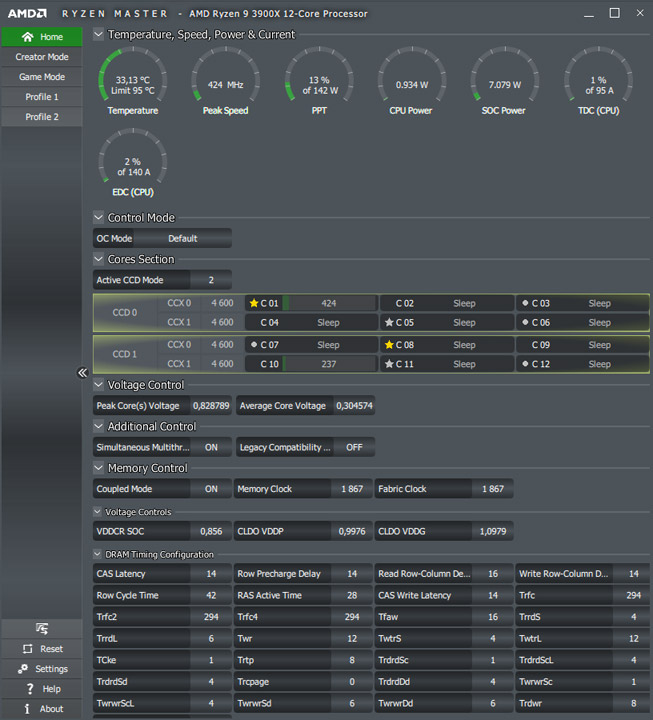
Task: Collapse the Voltage Control section
Action: [x=98, y=384]
